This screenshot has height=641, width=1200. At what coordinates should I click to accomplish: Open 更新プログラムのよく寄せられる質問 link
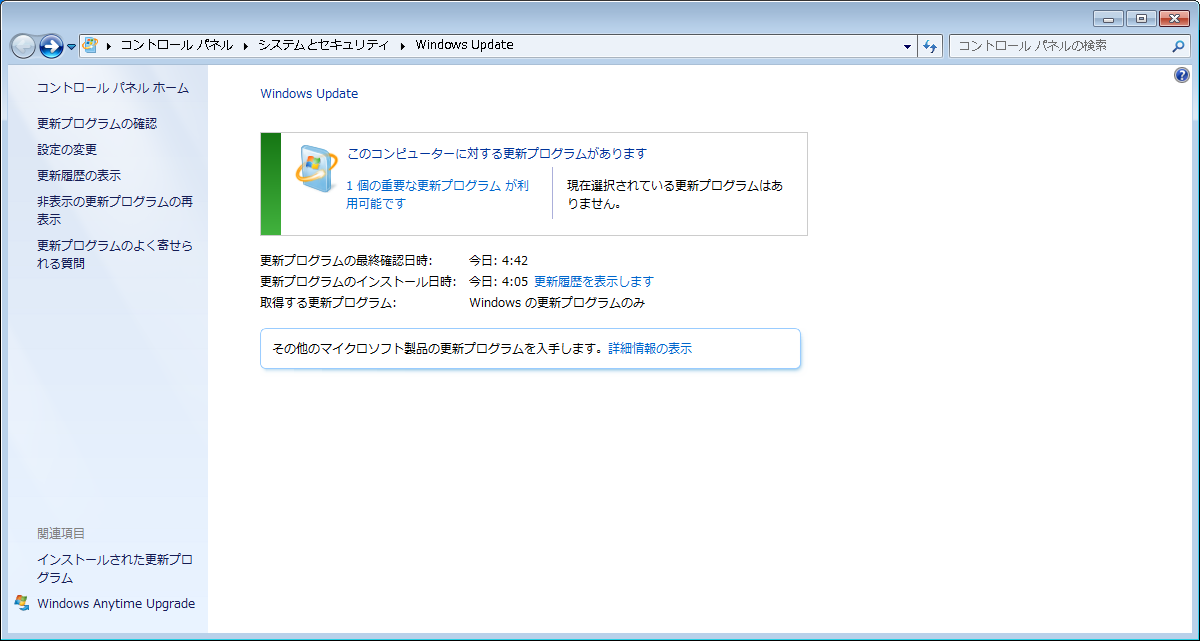pyautogui.click(x=115, y=255)
